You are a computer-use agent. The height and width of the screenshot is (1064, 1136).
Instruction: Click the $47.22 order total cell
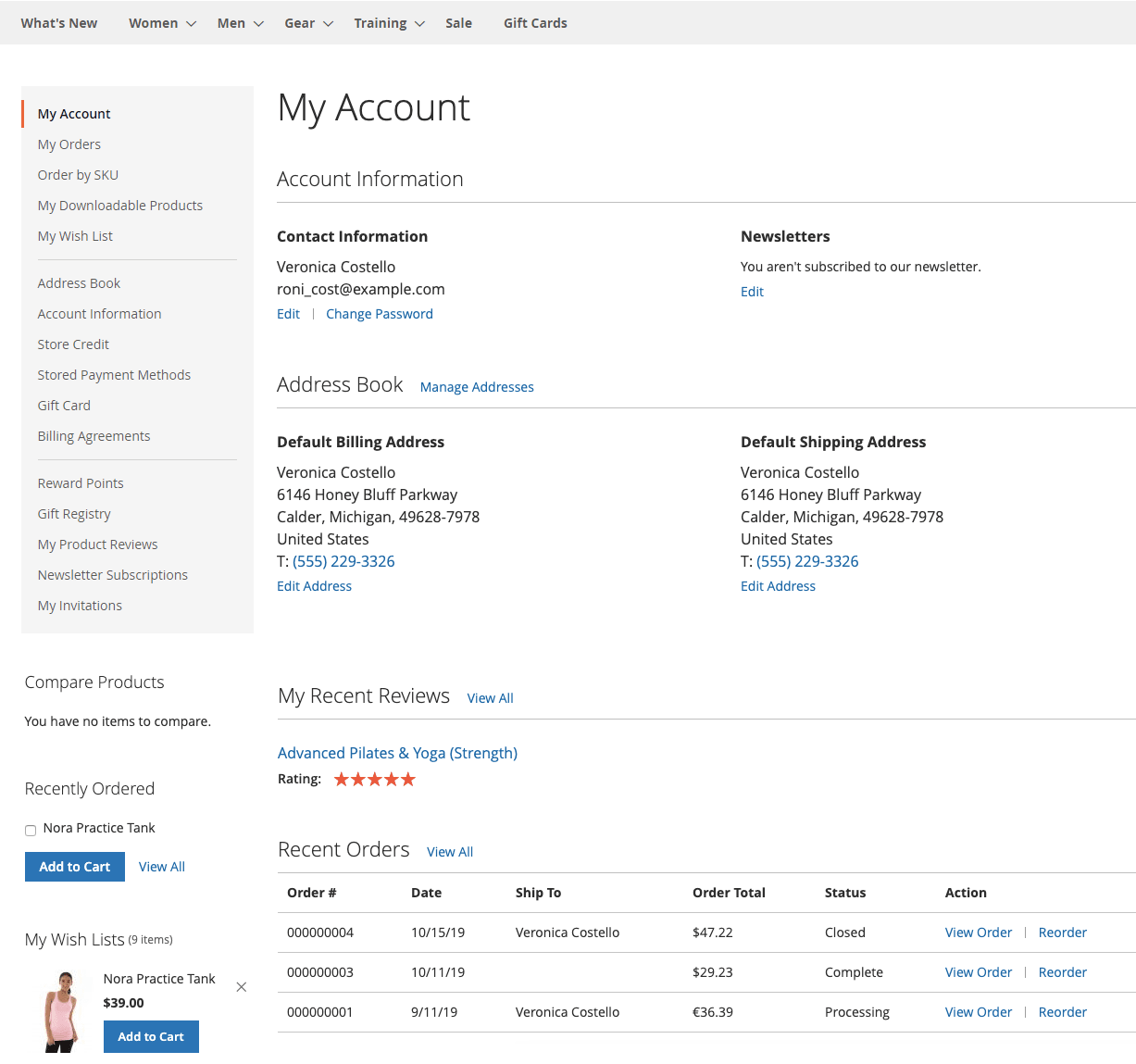click(x=713, y=933)
